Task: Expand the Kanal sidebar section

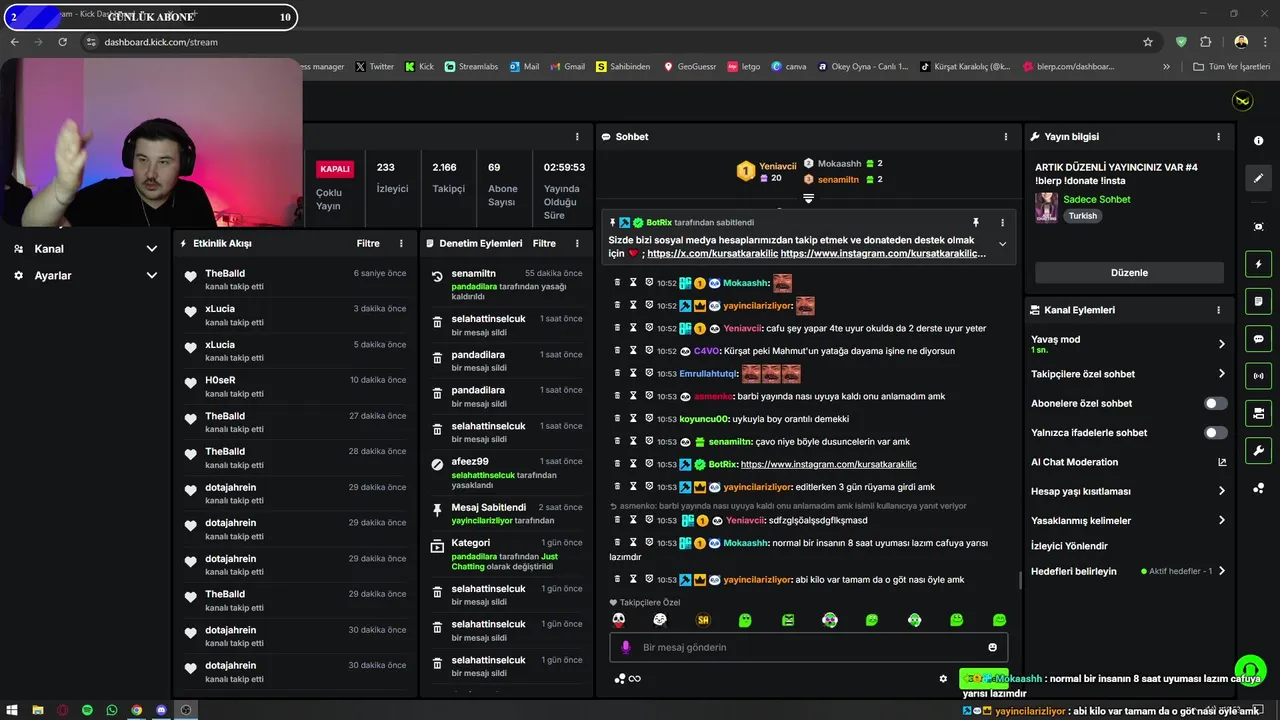Action: (85, 249)
